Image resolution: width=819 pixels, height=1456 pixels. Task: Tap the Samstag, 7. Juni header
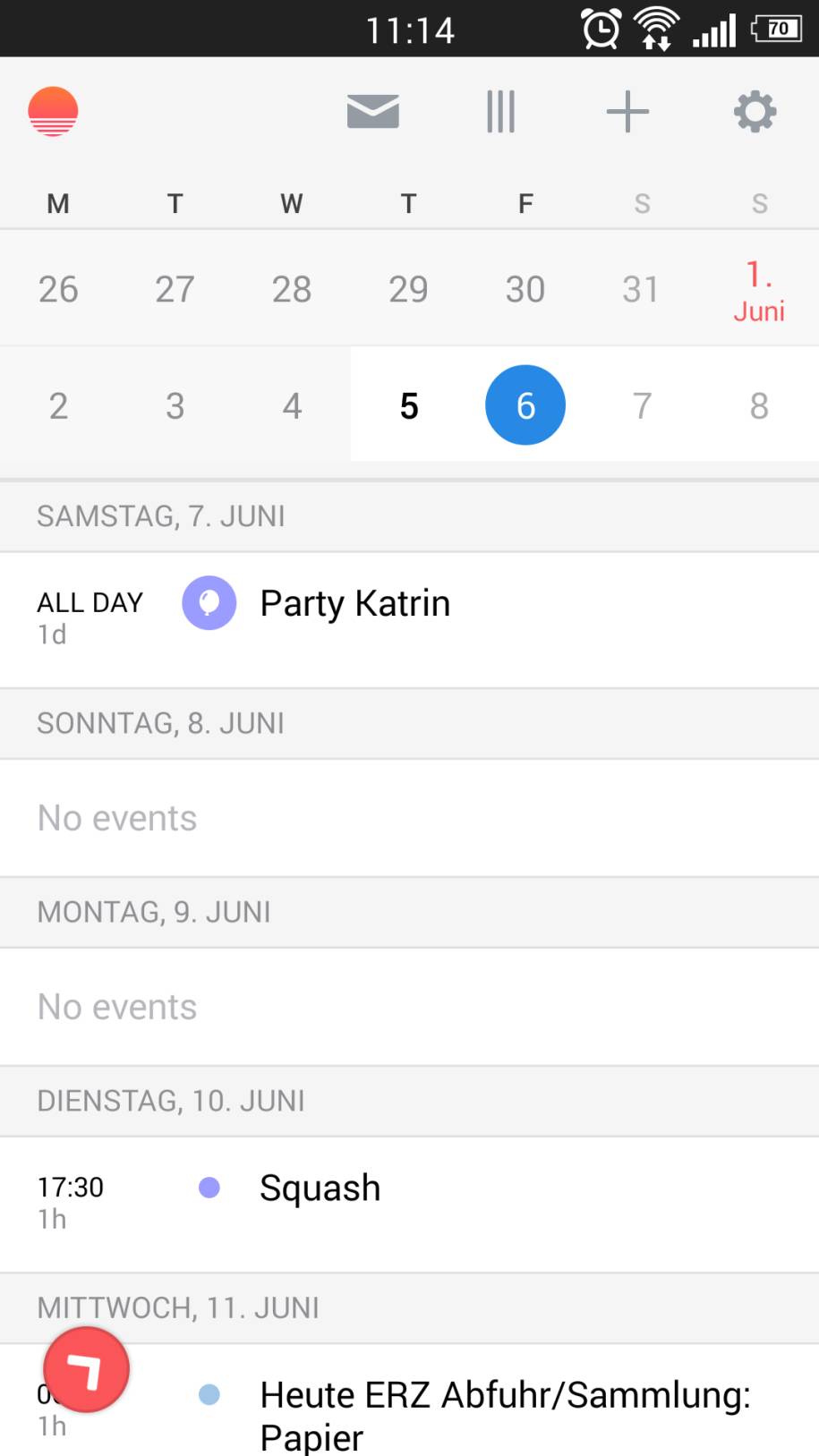pos(409,516)
